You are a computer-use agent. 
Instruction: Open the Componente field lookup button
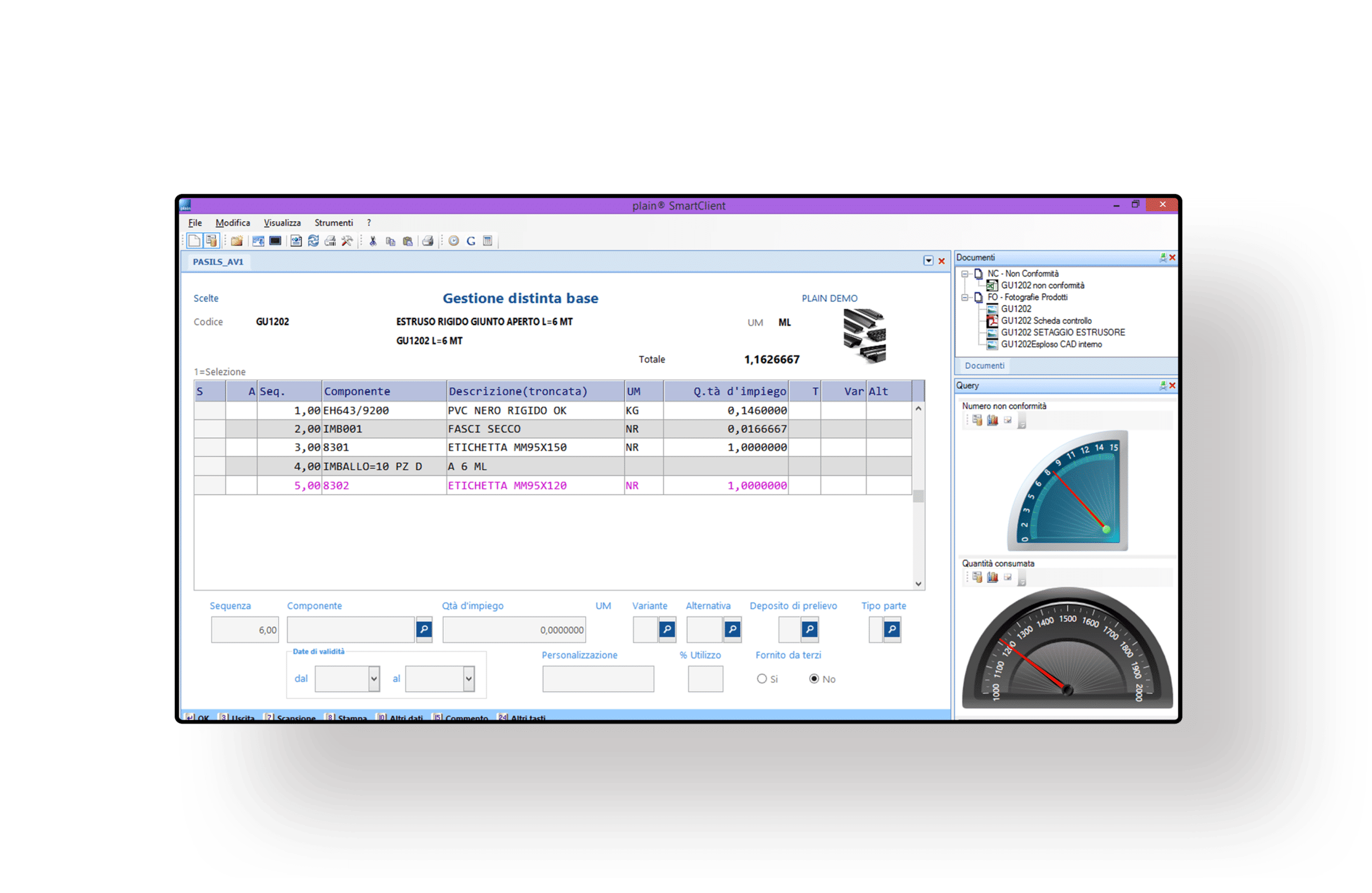[x=424, y=629]
